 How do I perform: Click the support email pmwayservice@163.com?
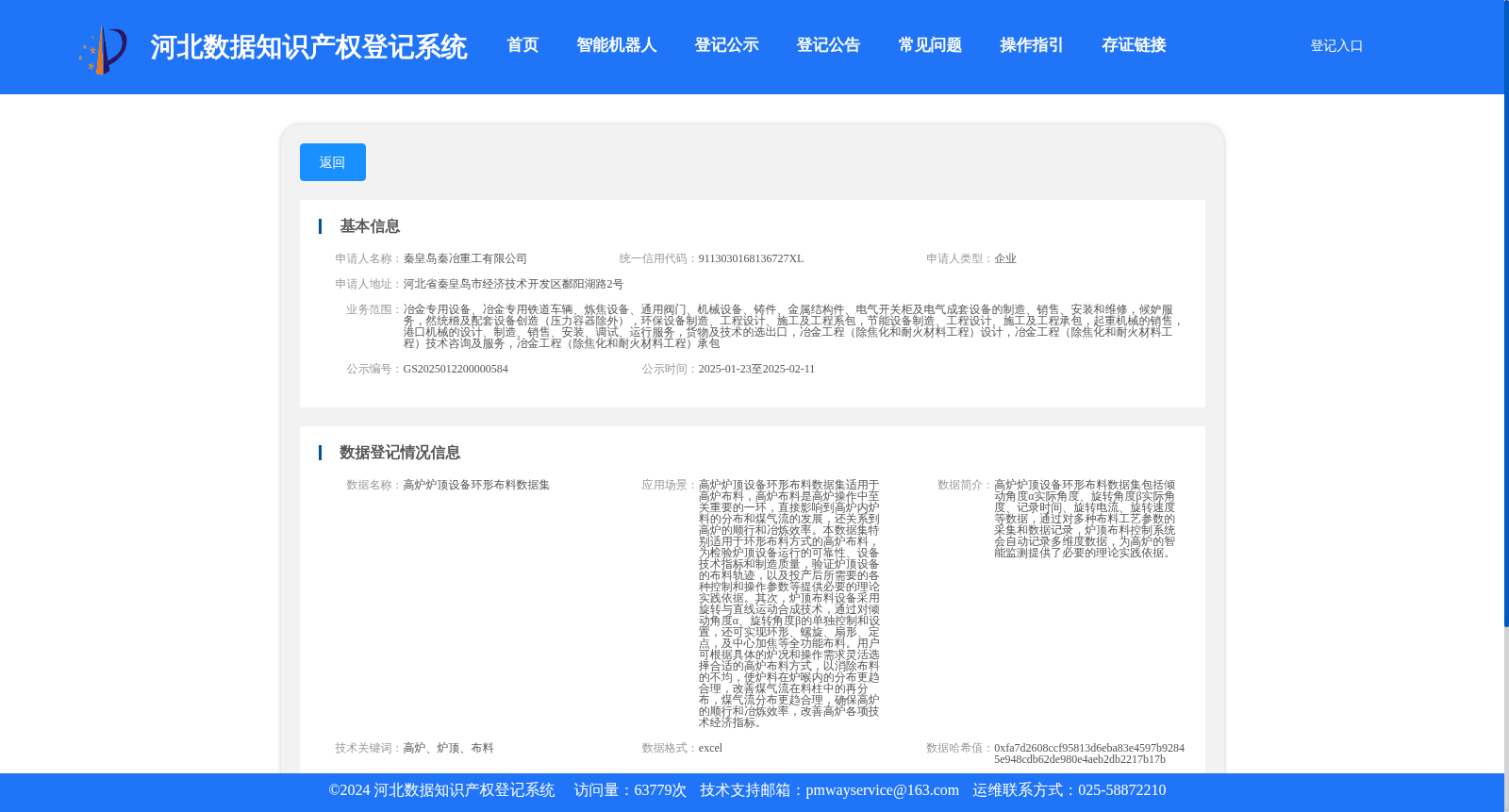point(882,790)
